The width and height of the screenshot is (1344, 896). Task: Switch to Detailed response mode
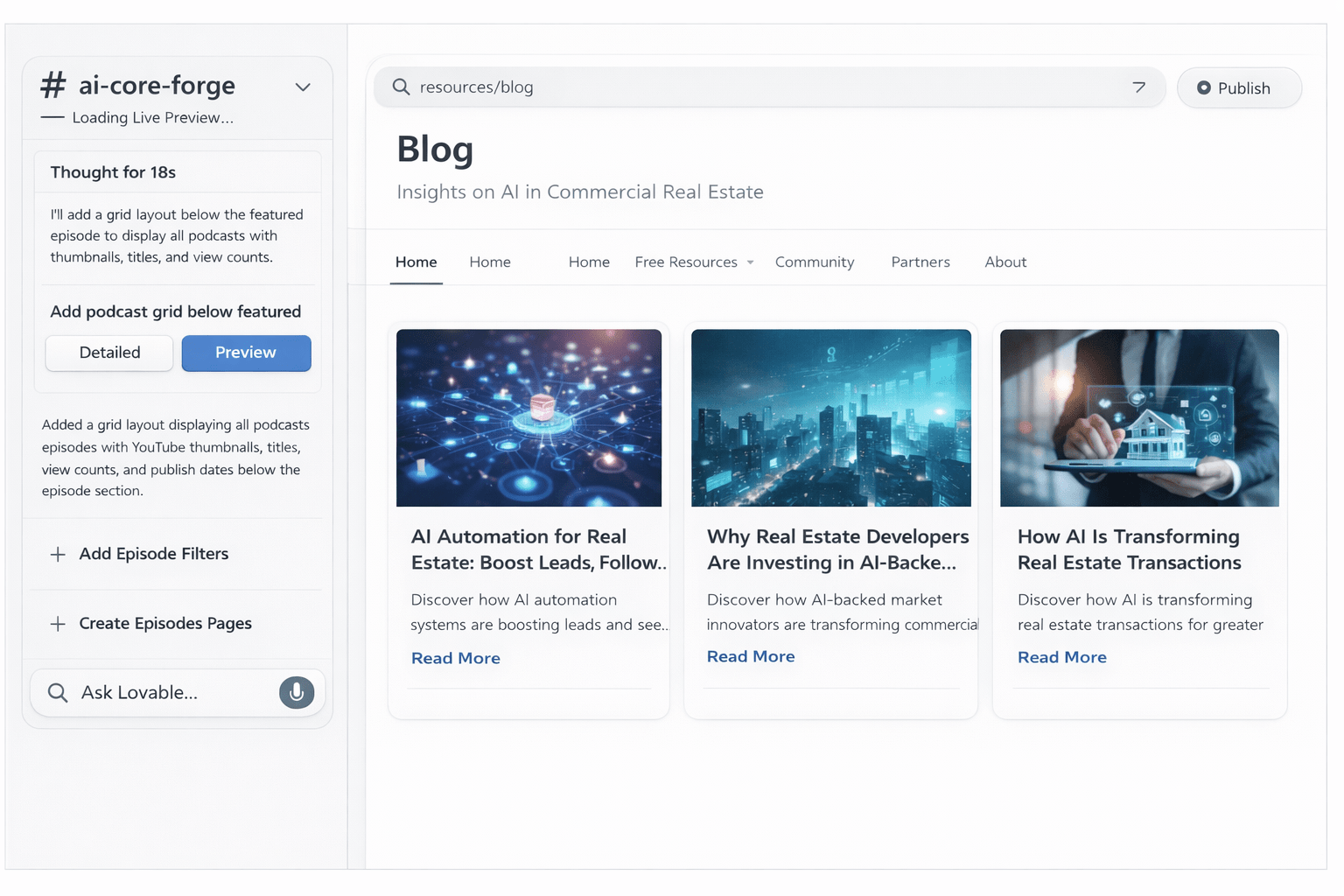pos(108,353)
